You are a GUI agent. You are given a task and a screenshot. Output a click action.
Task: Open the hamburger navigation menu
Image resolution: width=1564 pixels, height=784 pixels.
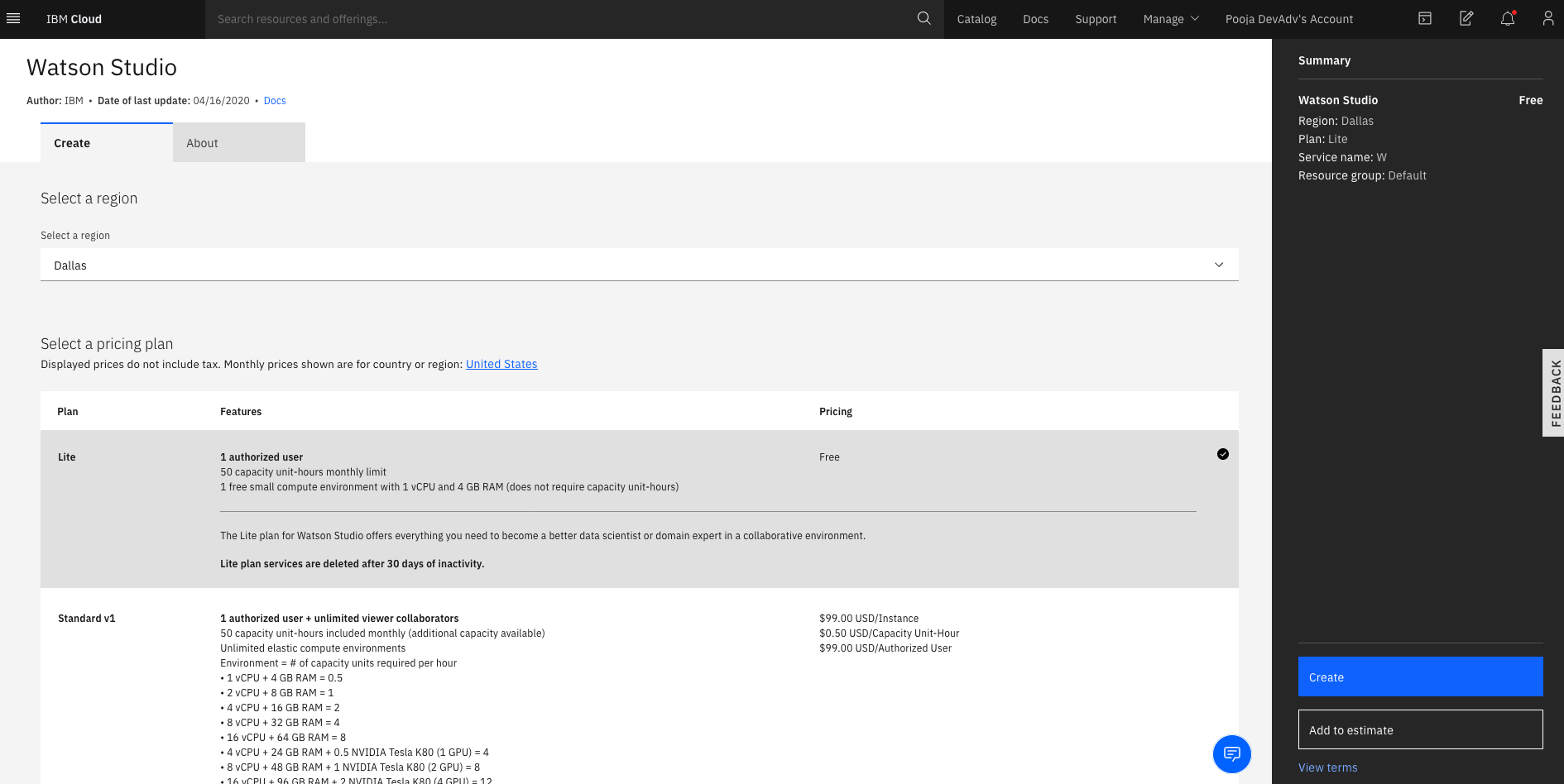[13, 18]
